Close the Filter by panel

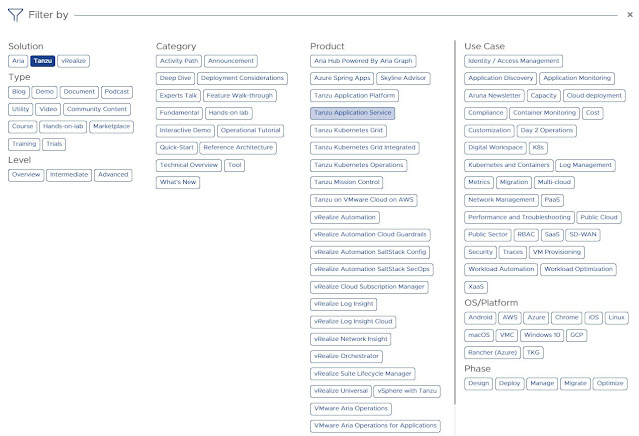630,15
